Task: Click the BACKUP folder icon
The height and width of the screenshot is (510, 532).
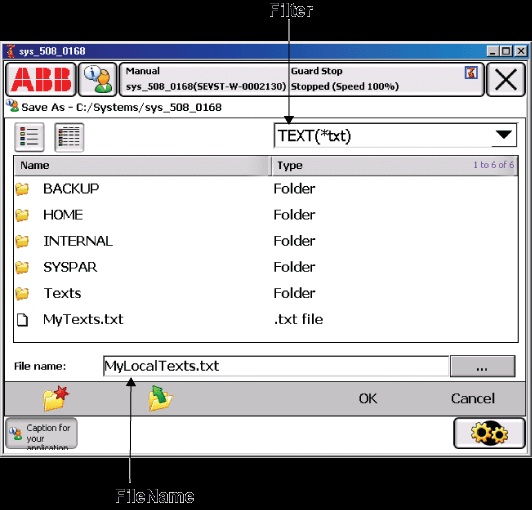Action: (22, 189)
